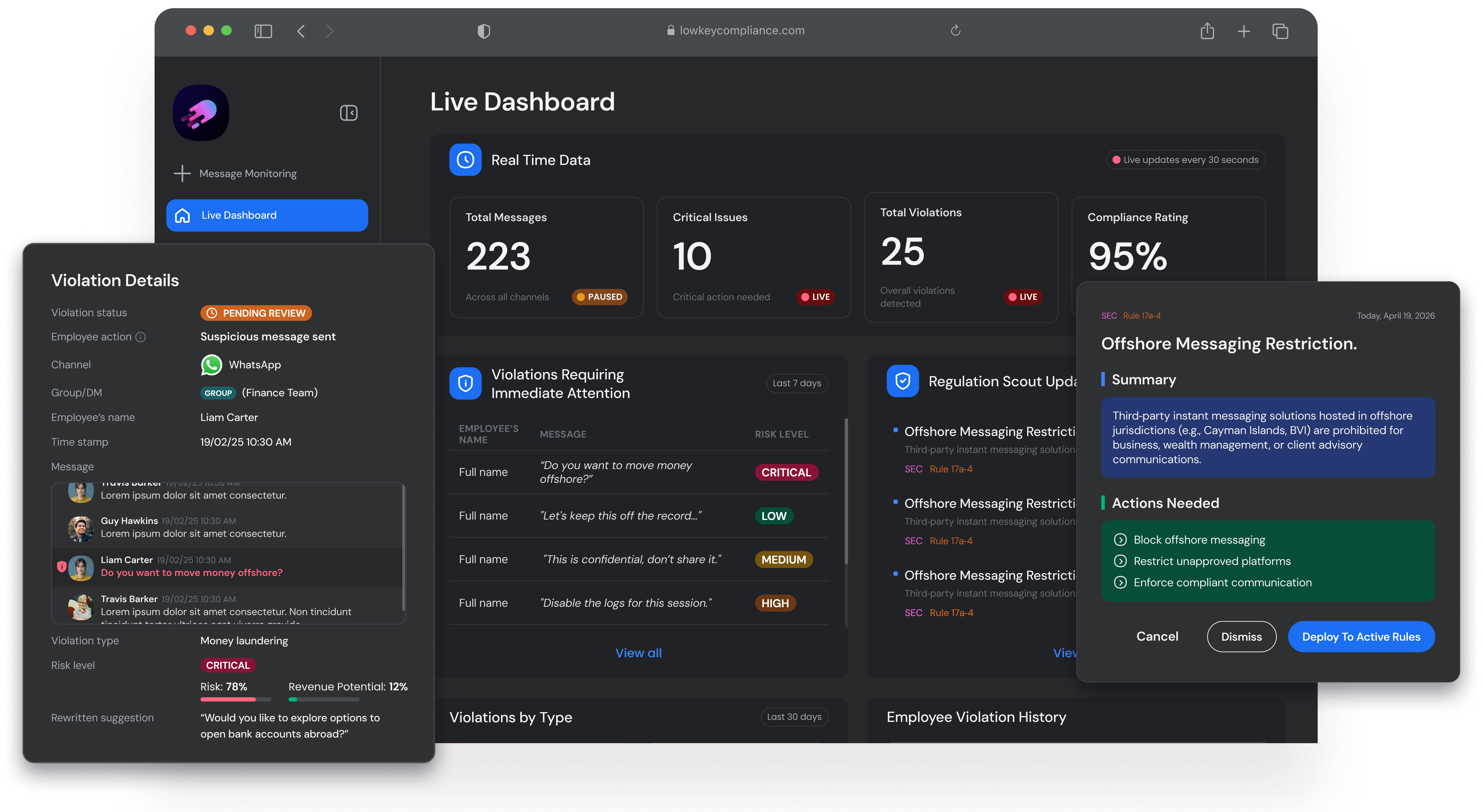Click the Block offshore messaging arrow icon
The width and height of the screenshot is (1483, 812).
coord(1120,540)
